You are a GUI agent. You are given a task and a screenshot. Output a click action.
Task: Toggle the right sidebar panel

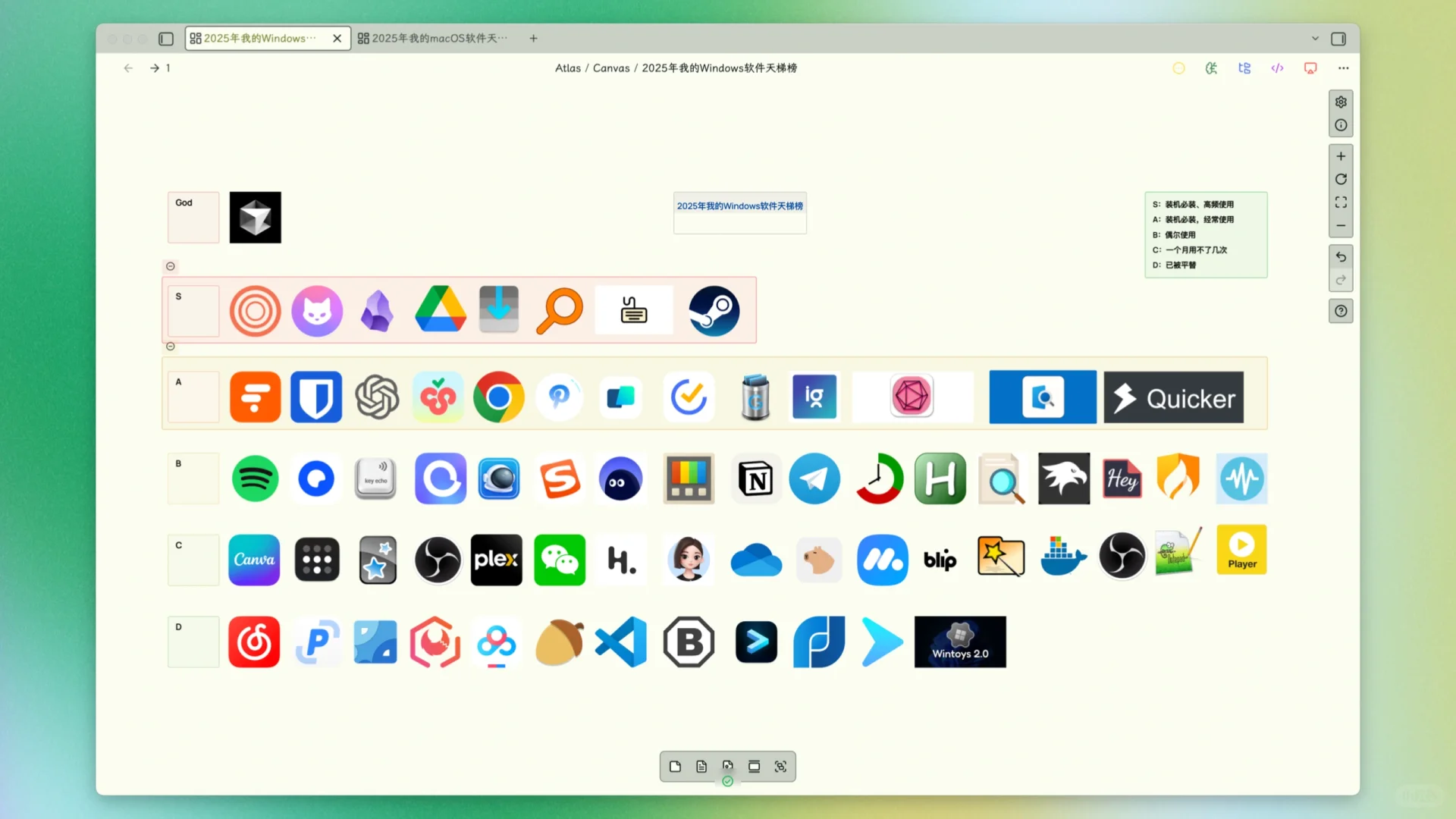pyautogui.click(x=1338, y=39)
